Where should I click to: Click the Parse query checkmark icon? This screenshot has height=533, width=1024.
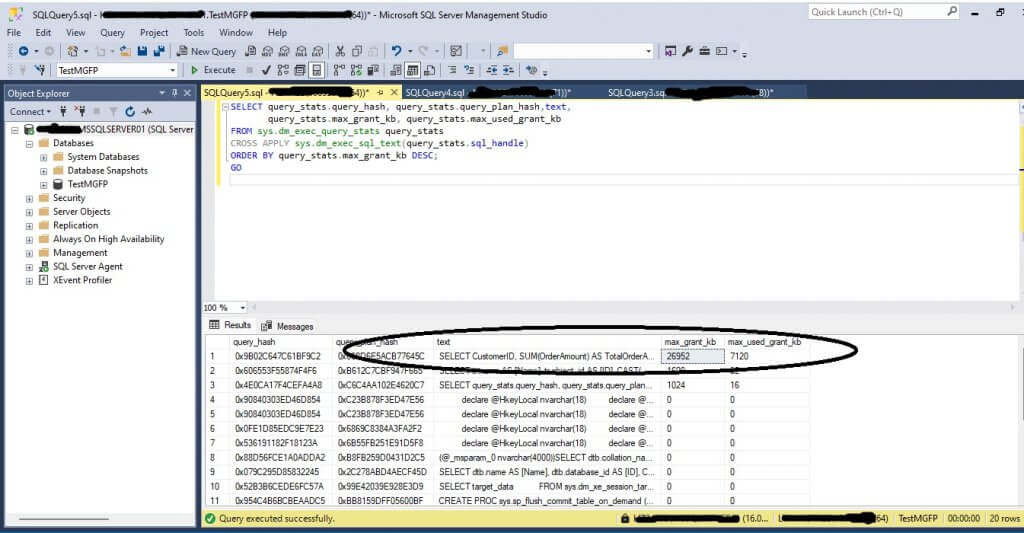point(265,70)
